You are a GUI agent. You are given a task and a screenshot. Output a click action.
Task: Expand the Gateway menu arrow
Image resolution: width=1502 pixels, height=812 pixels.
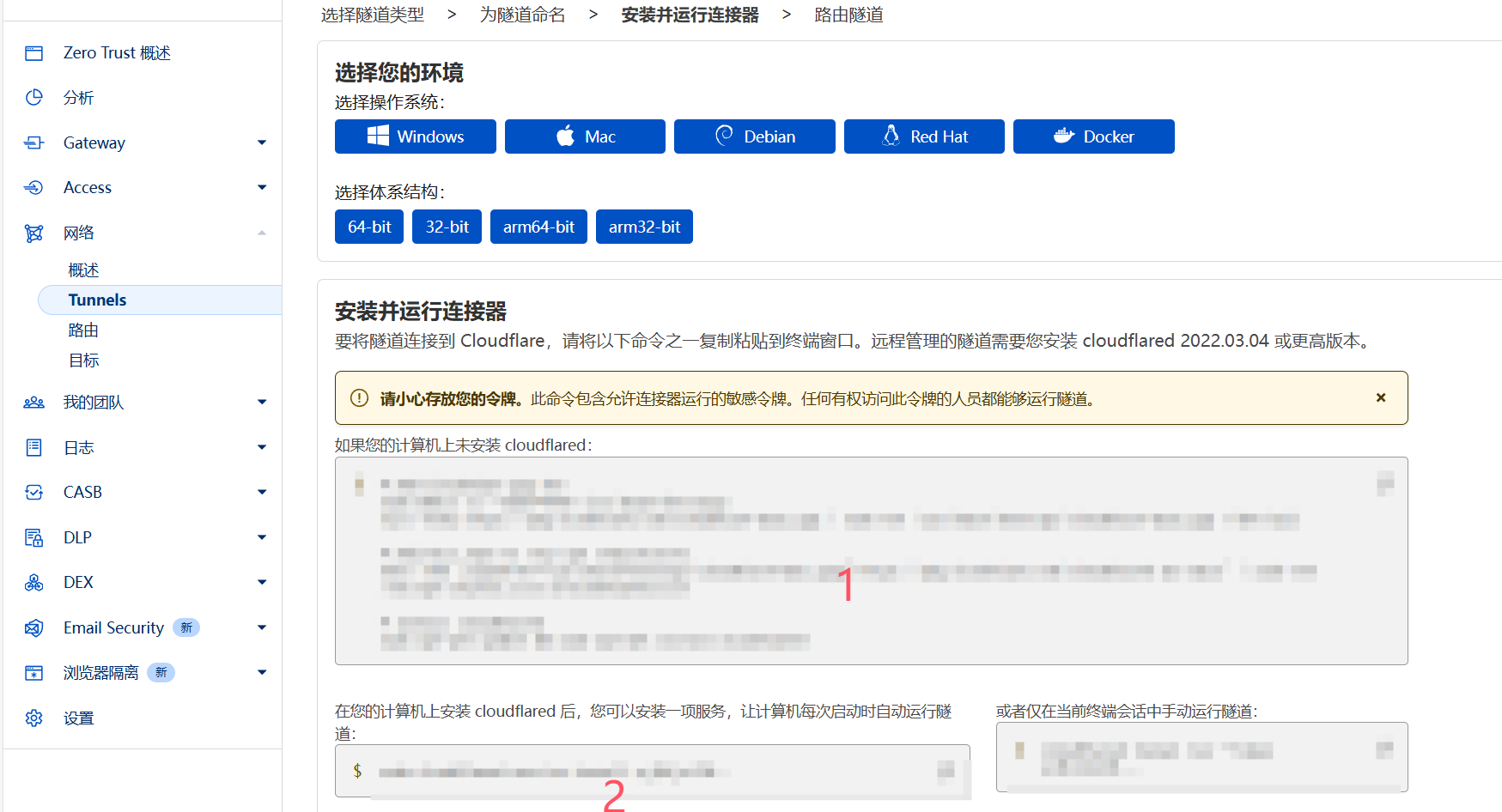click(x=262, y=142)
